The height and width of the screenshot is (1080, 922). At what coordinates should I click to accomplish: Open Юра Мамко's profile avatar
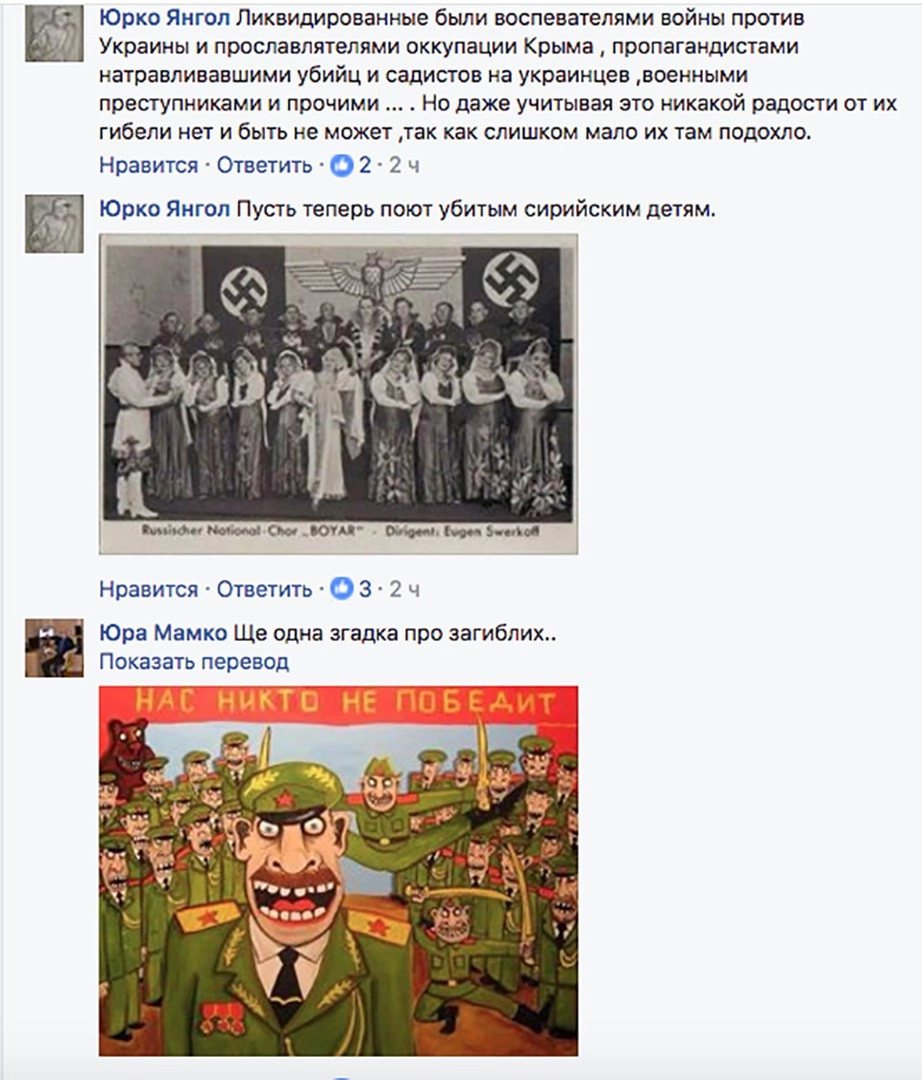point(54,647)
